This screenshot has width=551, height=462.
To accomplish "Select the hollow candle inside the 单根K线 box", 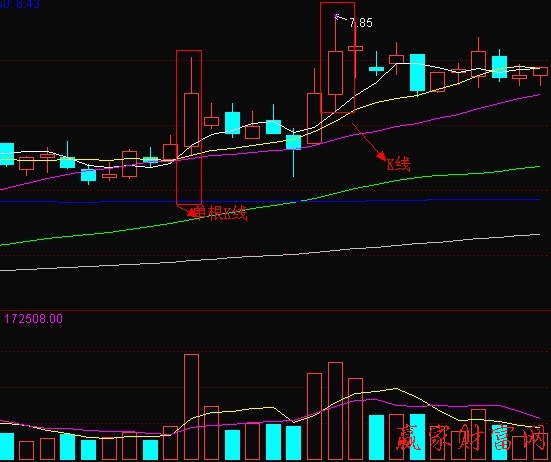I will [x=192, y=119].
